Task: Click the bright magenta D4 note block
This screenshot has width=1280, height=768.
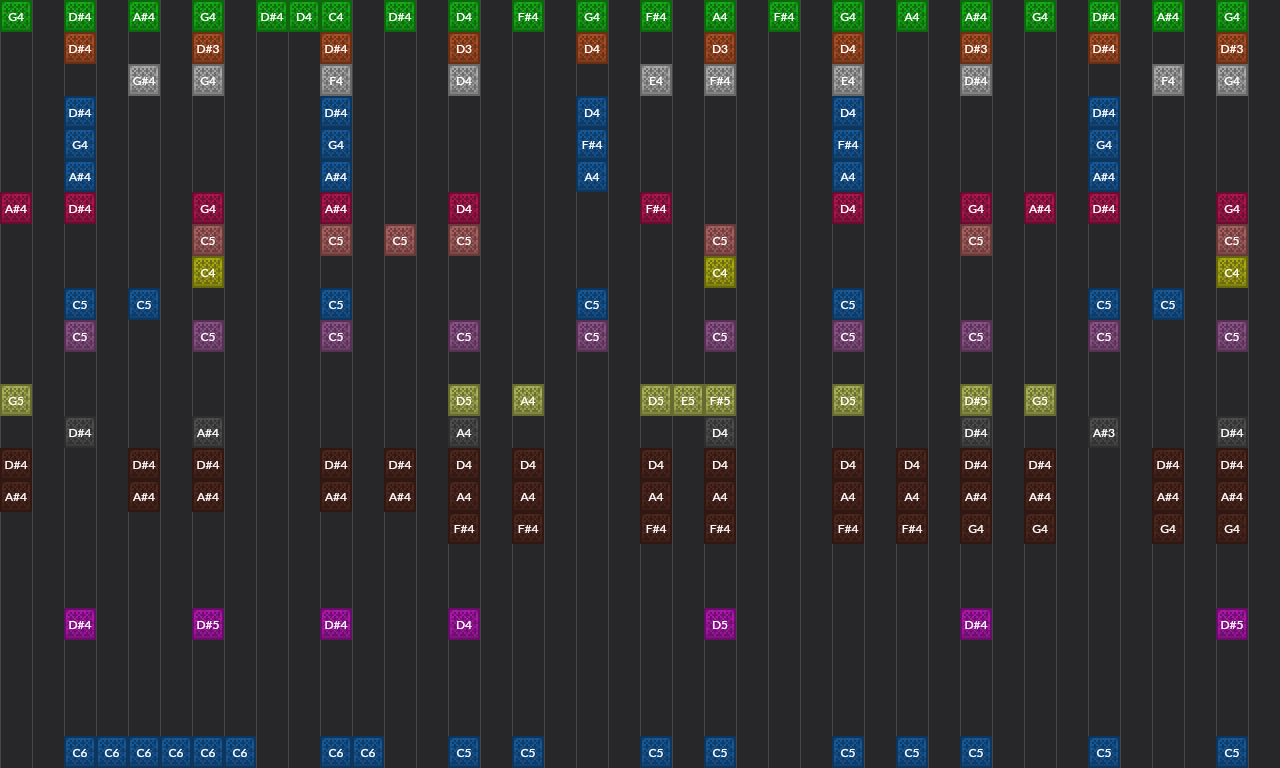Action: click(x=464, y=624)
